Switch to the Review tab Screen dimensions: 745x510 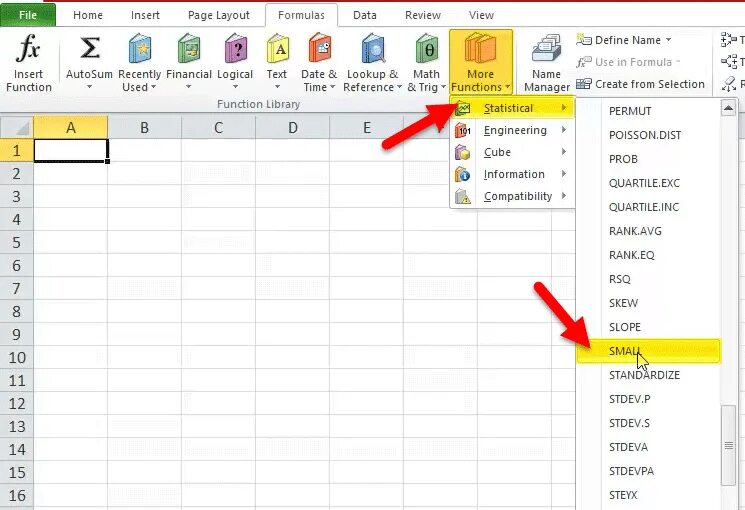point(423,15)
